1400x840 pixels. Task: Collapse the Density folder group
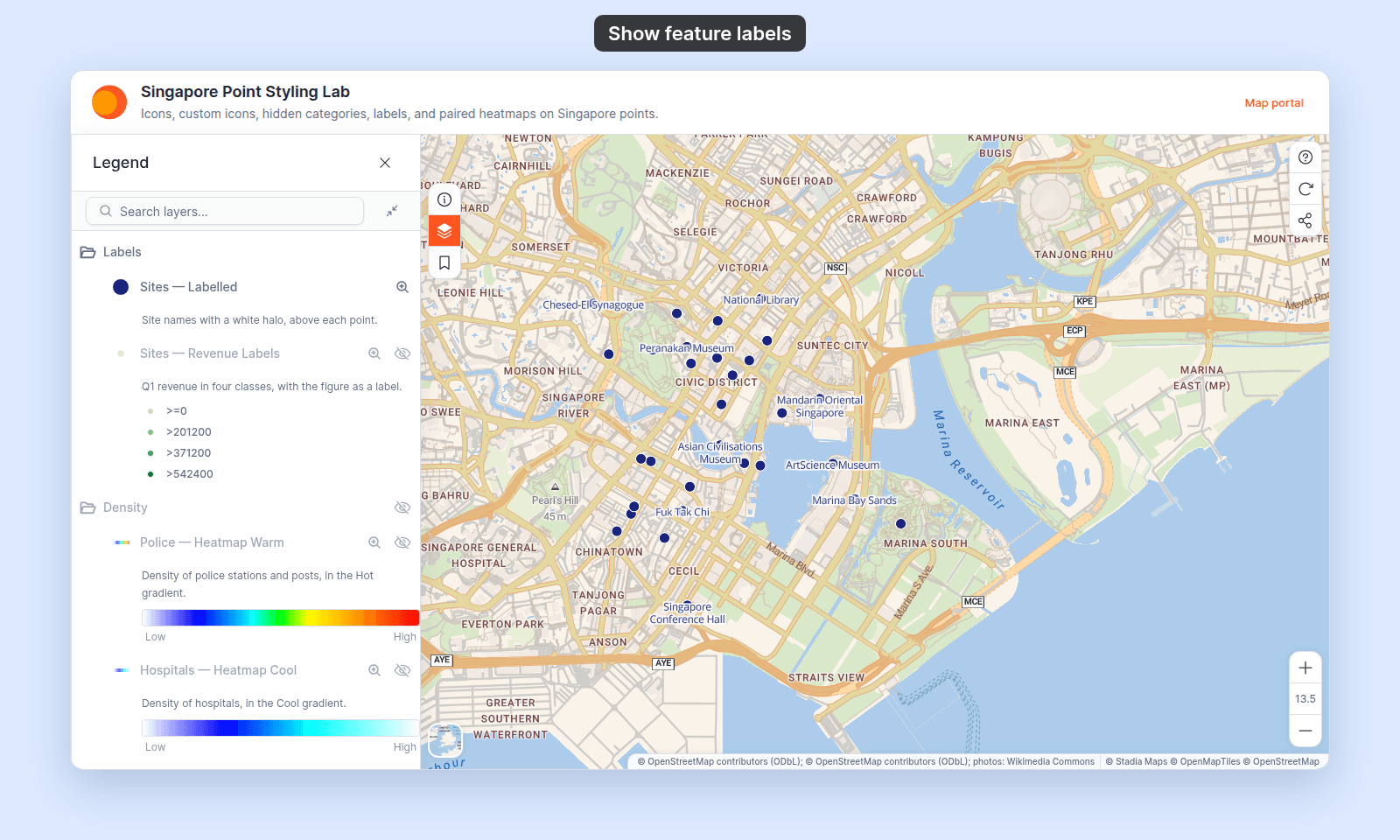click(x=87, y=507)
